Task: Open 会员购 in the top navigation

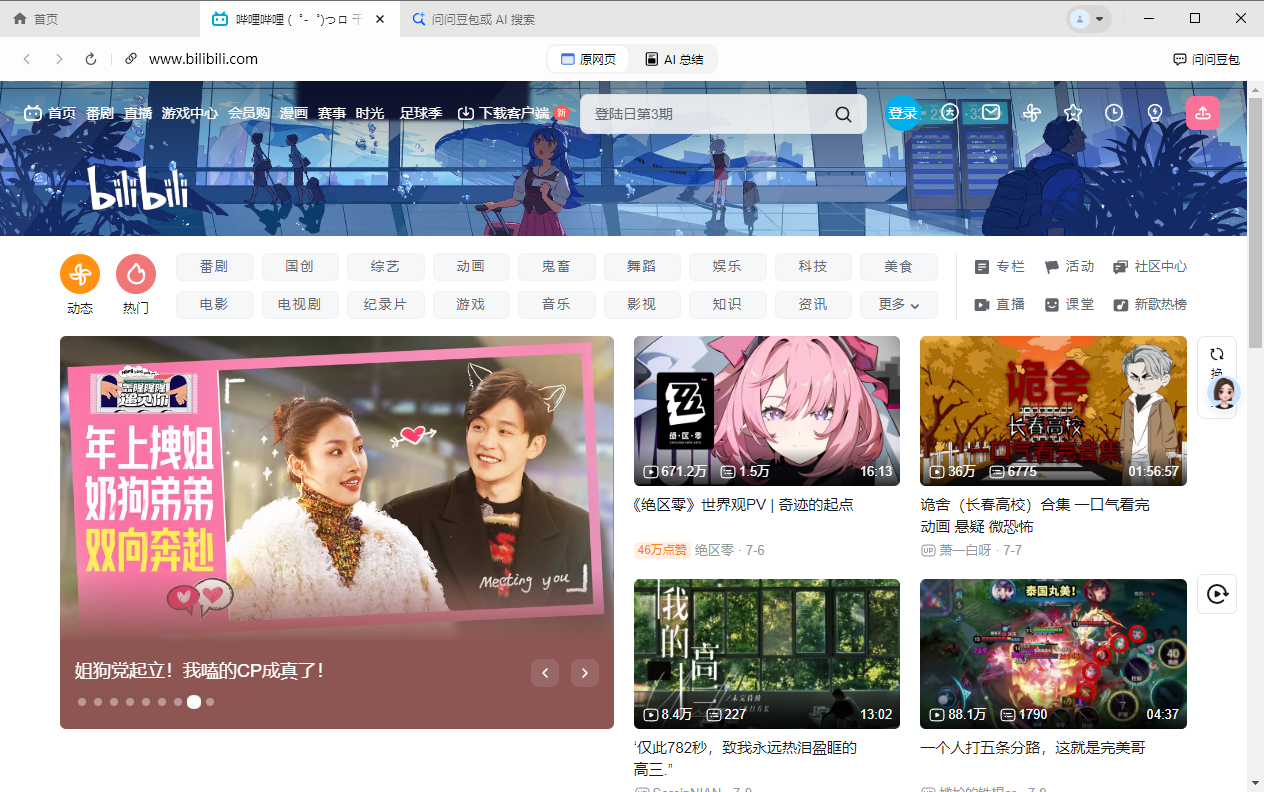Action: 249,113
